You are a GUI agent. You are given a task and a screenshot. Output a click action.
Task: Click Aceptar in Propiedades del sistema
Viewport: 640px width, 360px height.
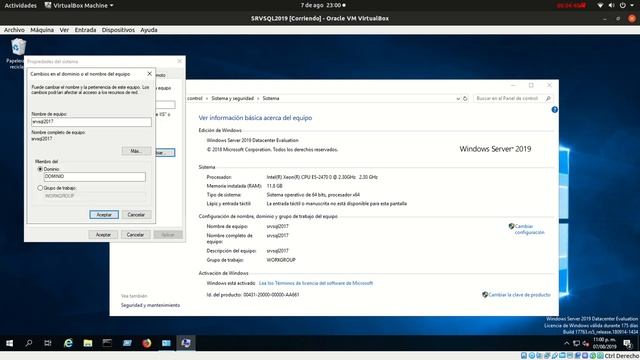point(103,235)
